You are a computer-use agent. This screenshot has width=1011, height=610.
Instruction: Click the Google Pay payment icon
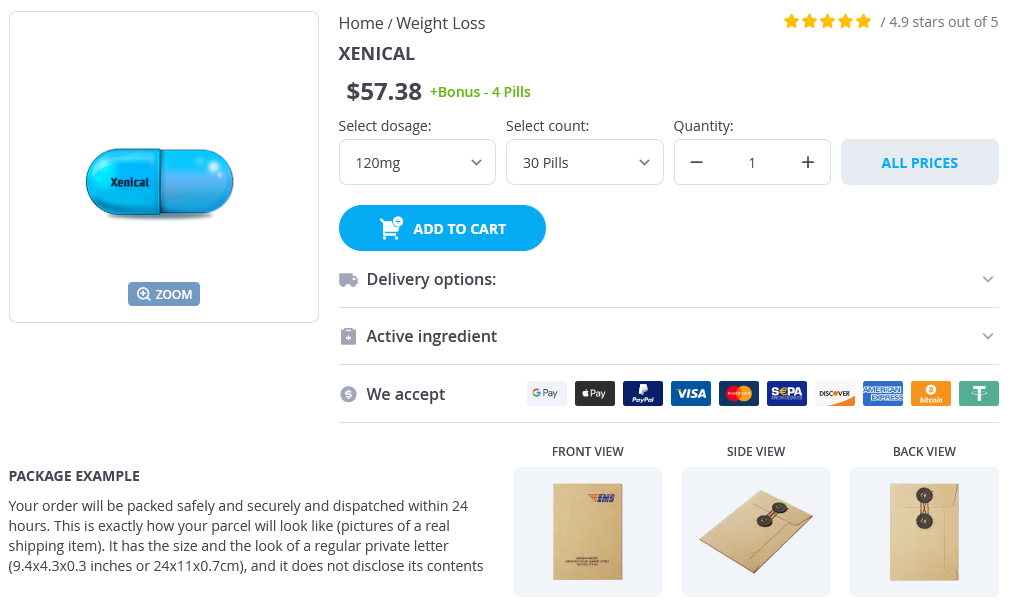pos(546,394)
